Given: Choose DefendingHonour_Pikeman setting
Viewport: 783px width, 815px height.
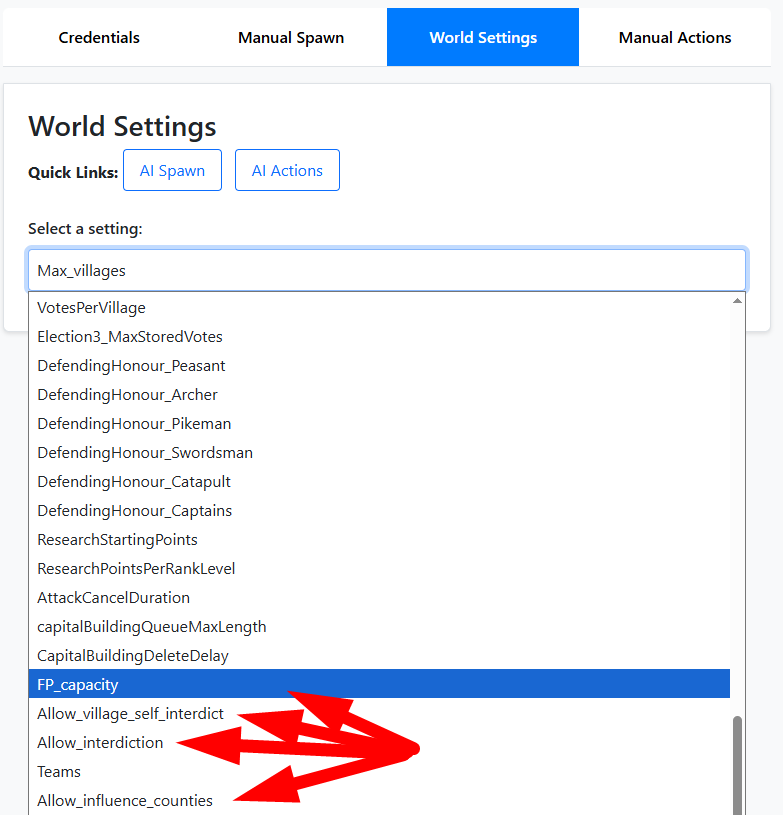Looking at the screenshot, I should tap(134, 424).
